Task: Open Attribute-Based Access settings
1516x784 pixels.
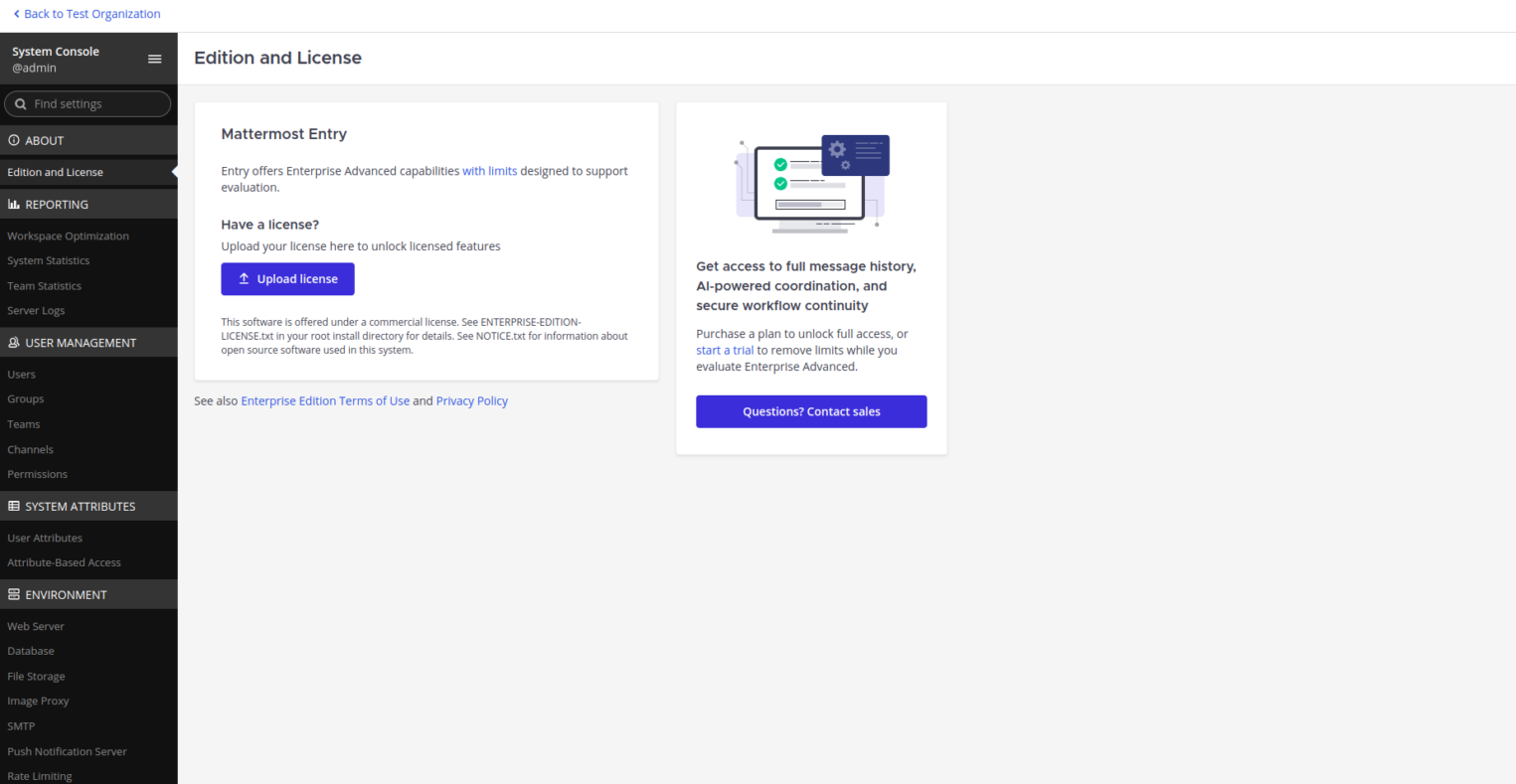Action: tap(64, 562)
